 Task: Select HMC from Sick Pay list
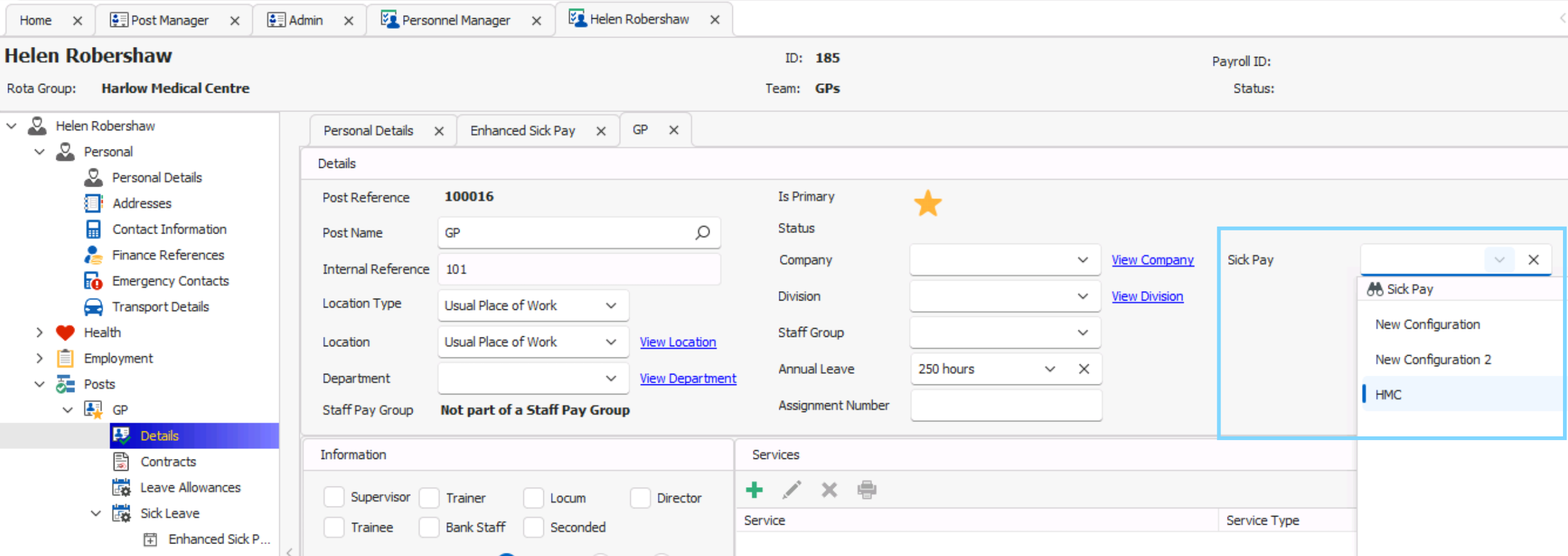pyautogui.click(x=1388, y=394)
